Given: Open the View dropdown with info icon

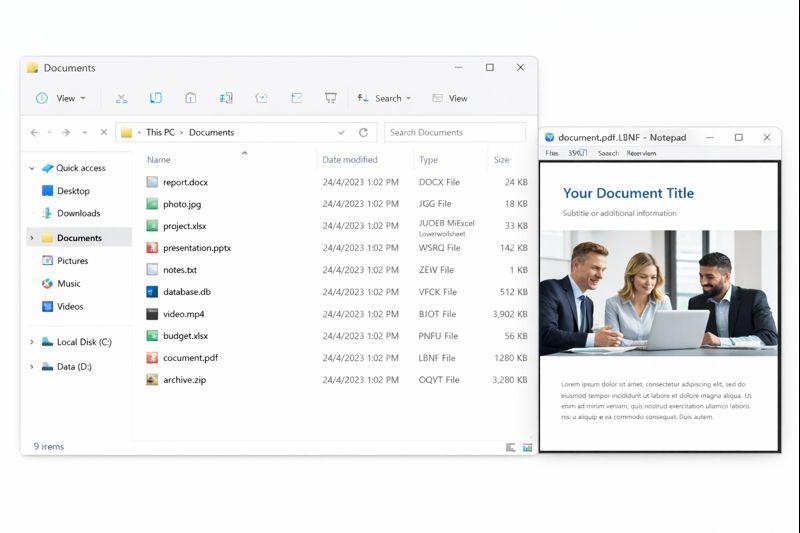Looking at the screenshot, I should click(60, 98).
